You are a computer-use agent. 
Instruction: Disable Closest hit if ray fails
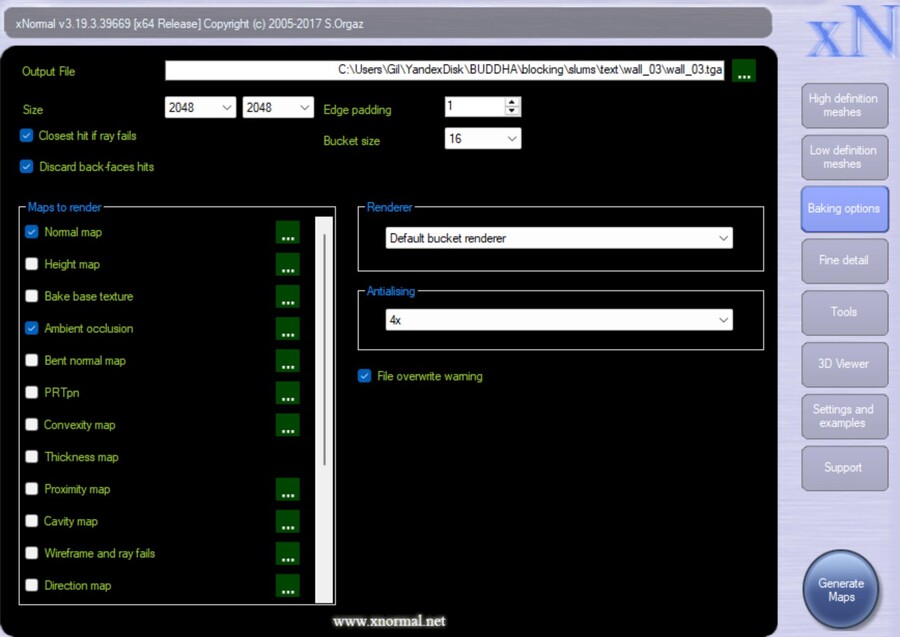26,136
